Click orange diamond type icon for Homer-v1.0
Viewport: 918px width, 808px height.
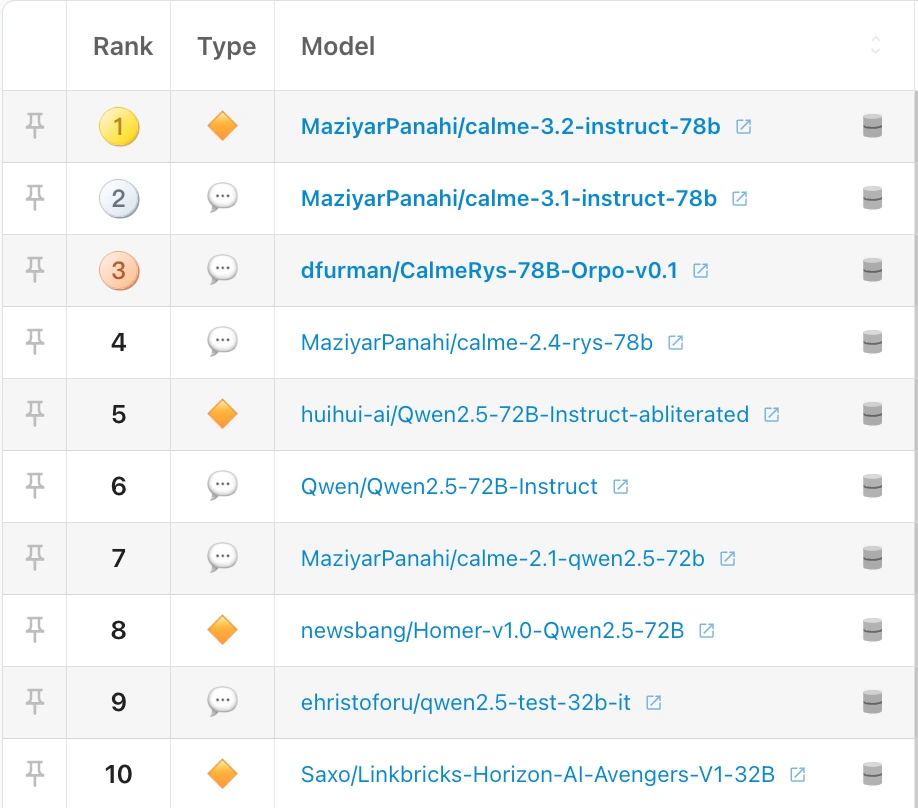point(222,630)
